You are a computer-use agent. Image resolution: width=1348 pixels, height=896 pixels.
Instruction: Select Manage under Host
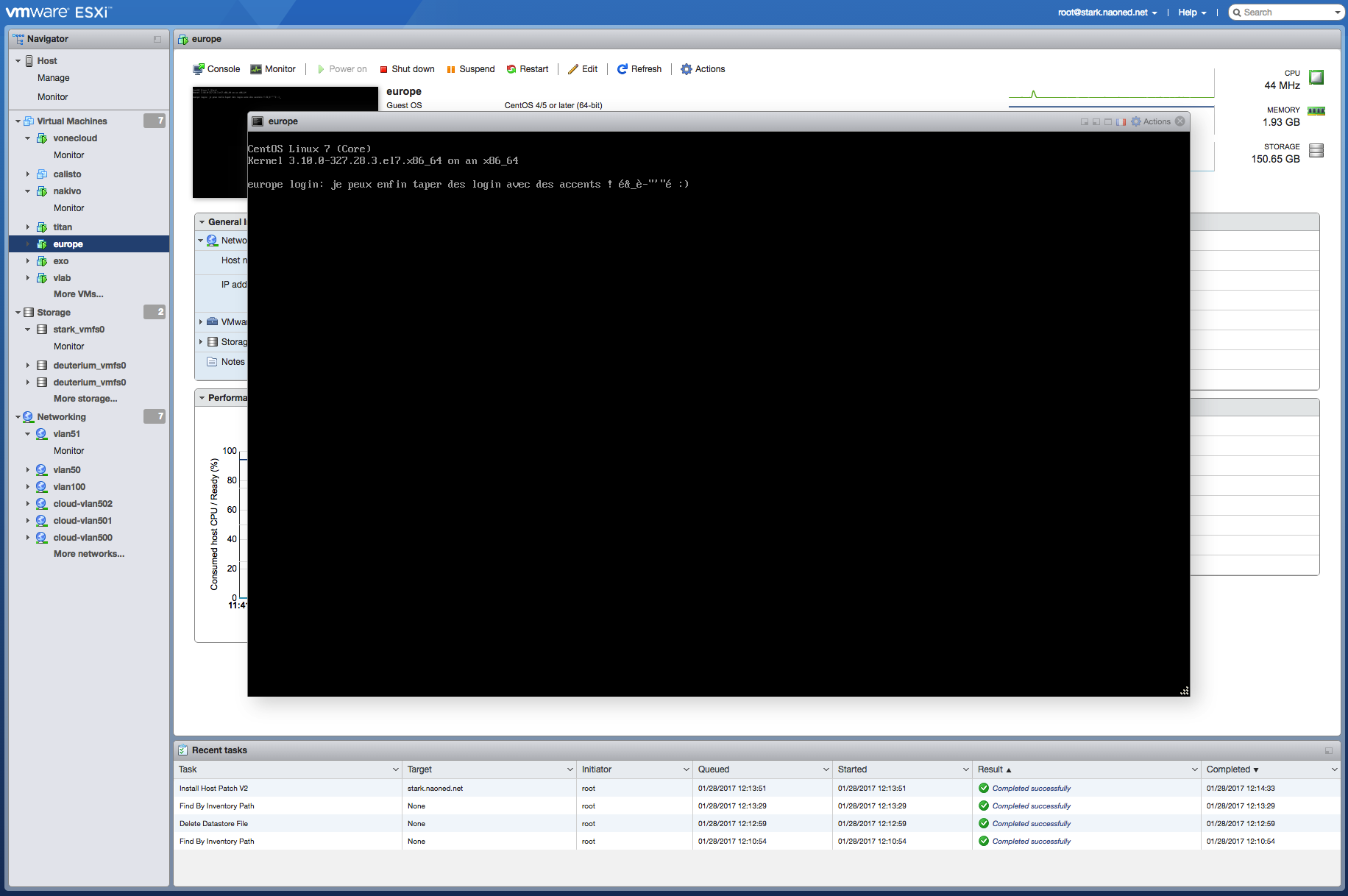54,78
